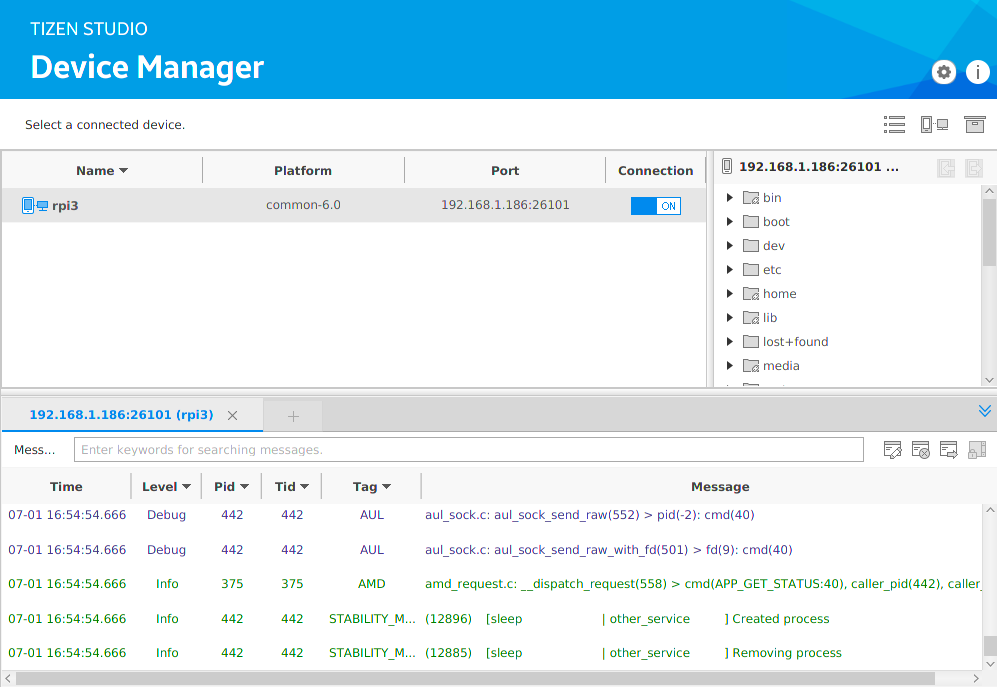Add a new log tab with plus
Viewport: 997px width, 687px height.
coord(293,416)
